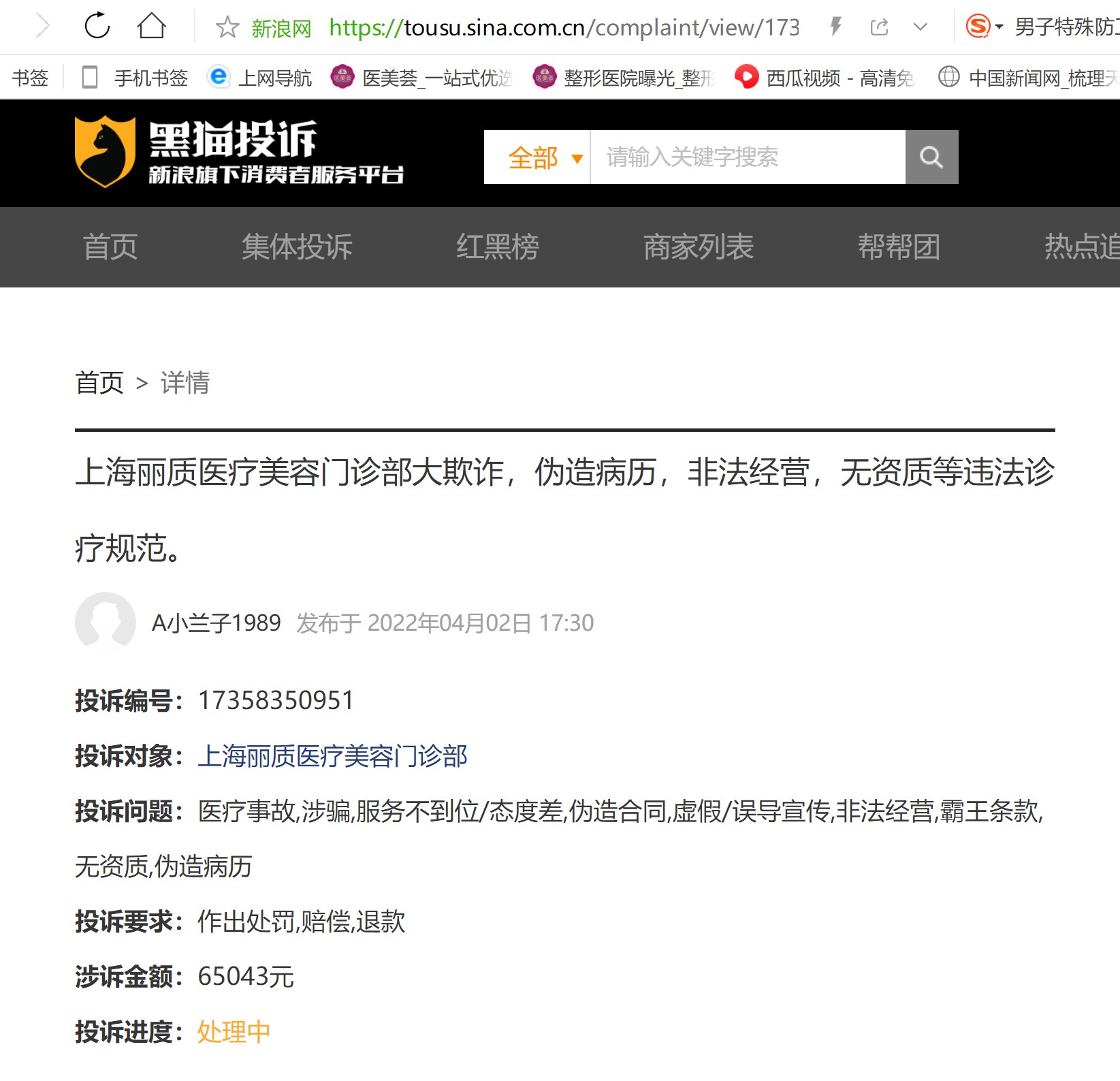Open the 上海丽质医疗美容门诊部 merchant link
1120x1081 pixels.
tap(332, 756)
